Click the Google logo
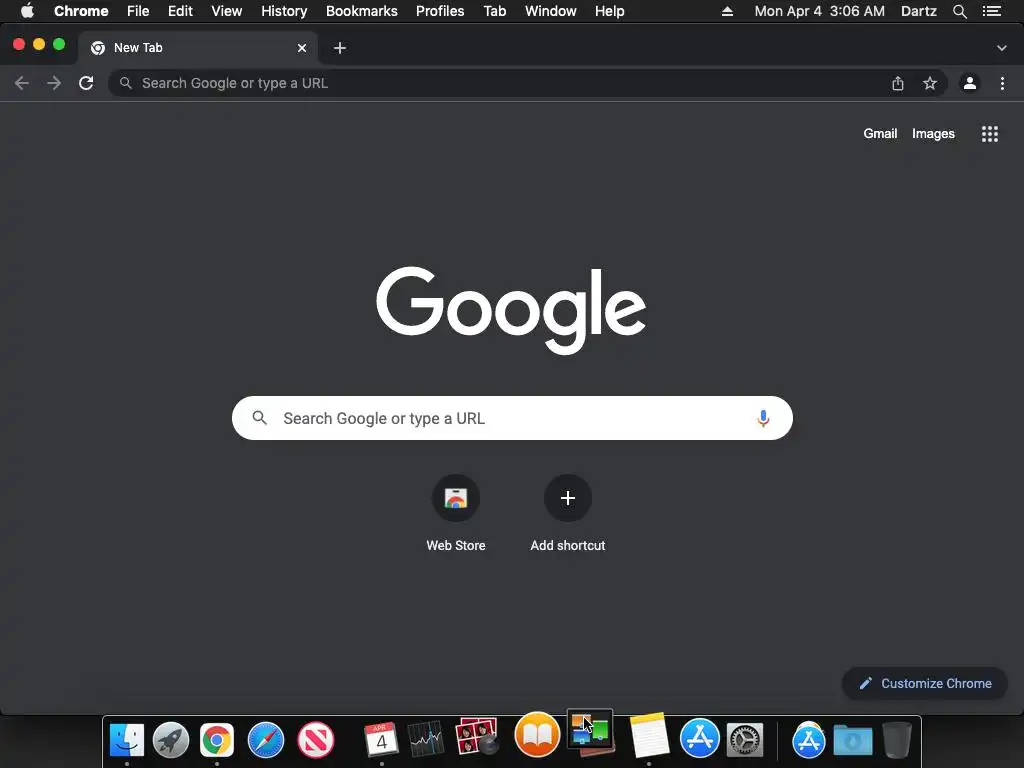 pyautogui.click(x=511, y=310)
